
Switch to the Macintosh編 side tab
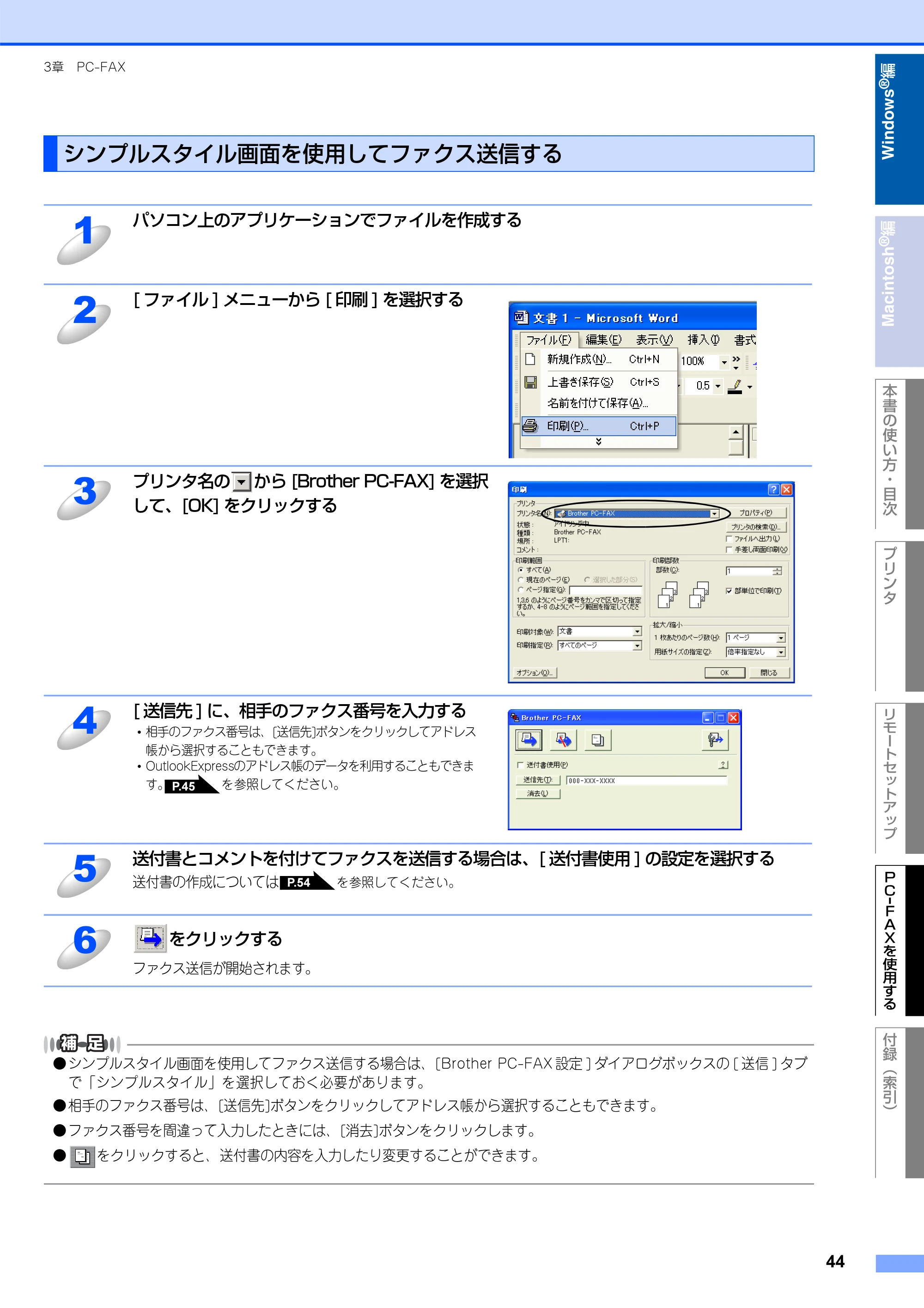(x=899, y=291)
